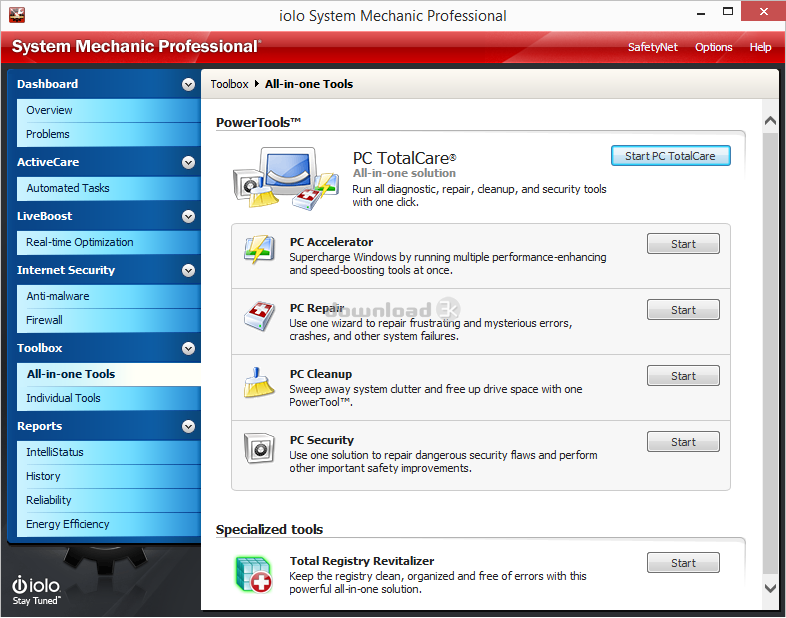
Task: Click the Total Registry Revitalizer cube icon
Action: pyautogui.click(x=254, y=574)
